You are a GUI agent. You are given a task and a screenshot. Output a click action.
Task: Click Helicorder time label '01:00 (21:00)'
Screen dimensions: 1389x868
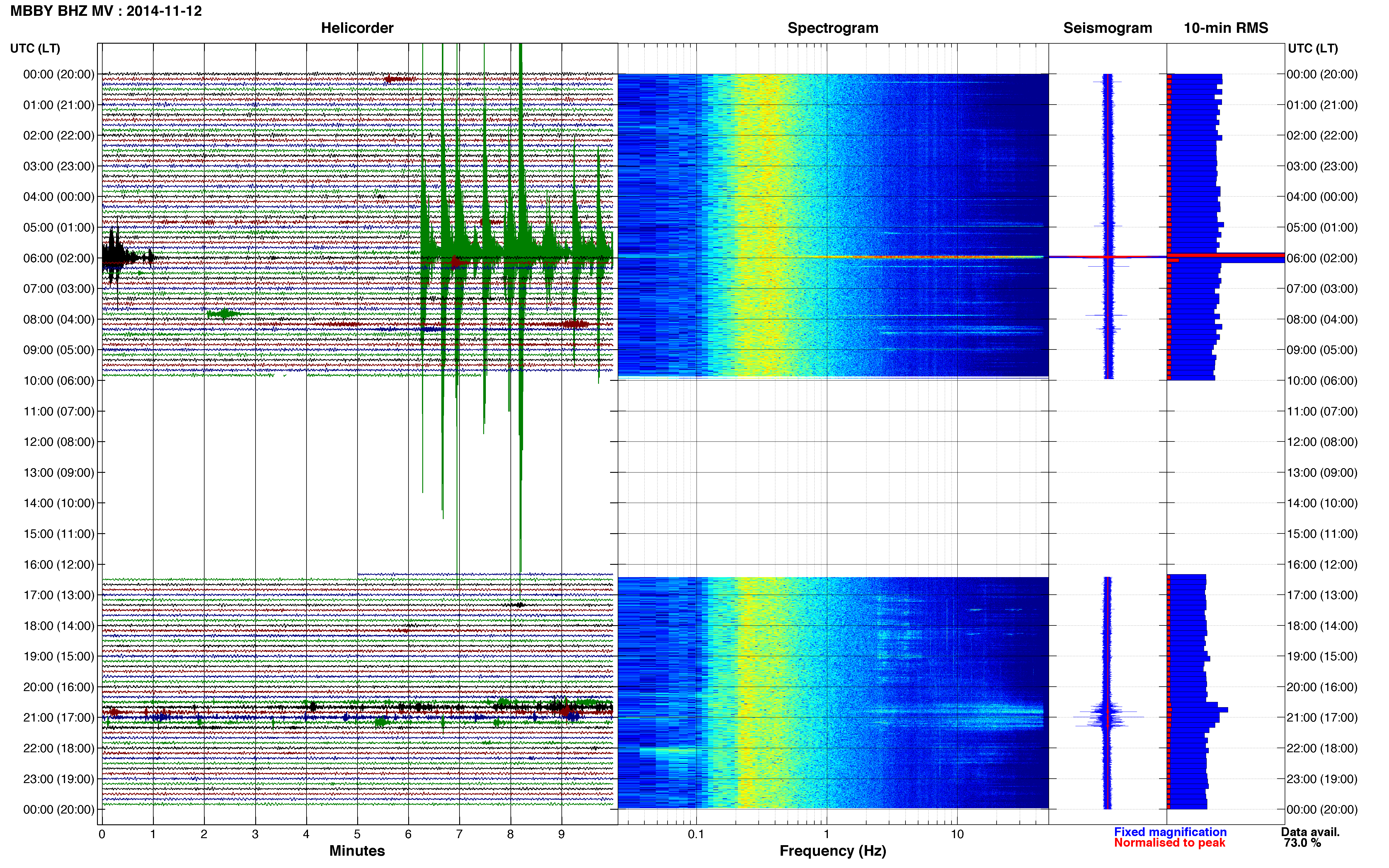59,105
